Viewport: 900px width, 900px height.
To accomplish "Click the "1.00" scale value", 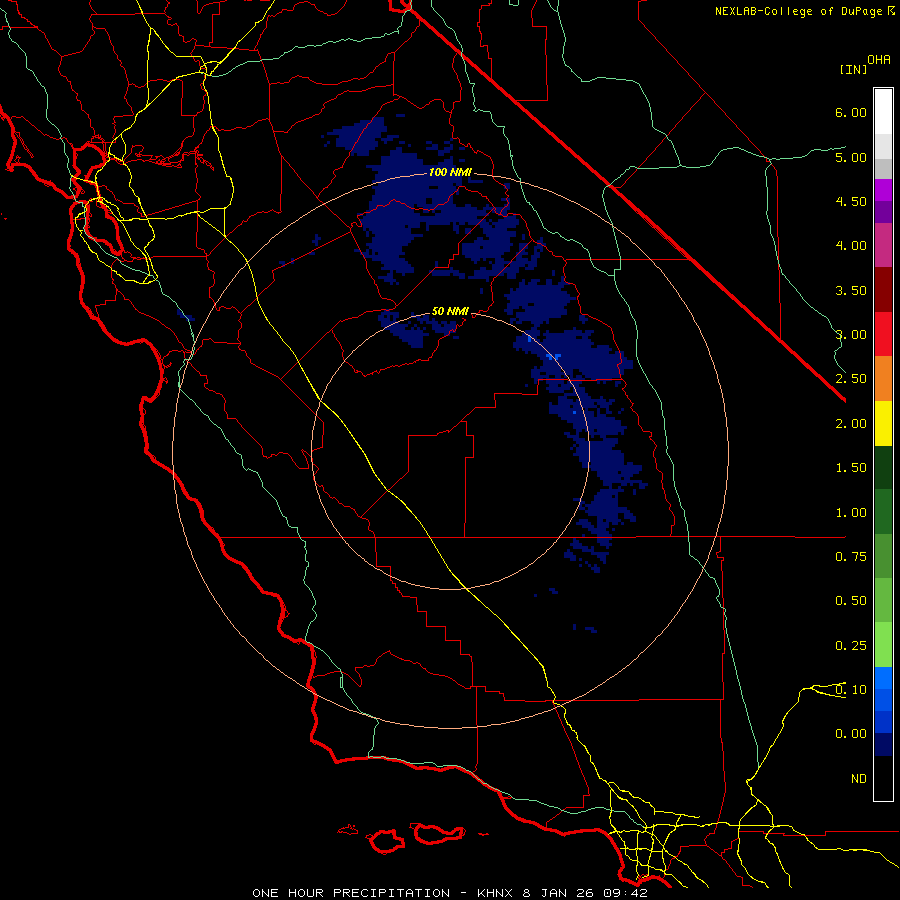I will (x=851, y=513).
